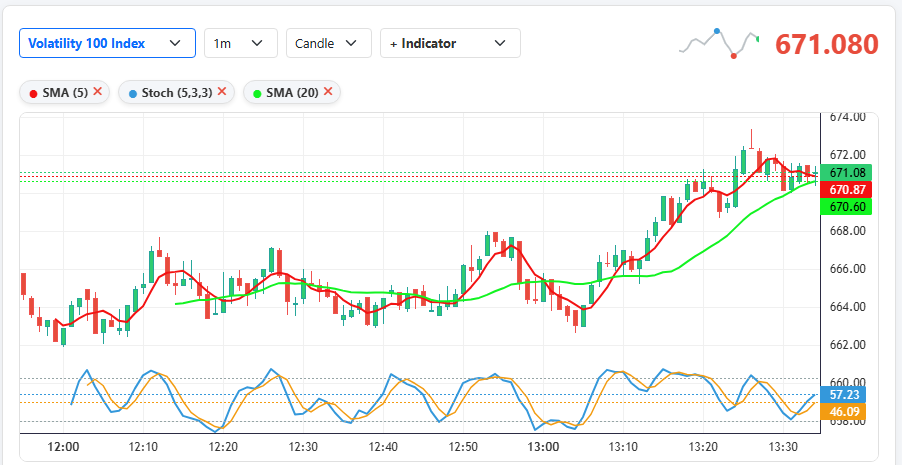This screenshot has height=465, width=902.
Task: Remove the SMA (20) indicator
Action: 328,92
